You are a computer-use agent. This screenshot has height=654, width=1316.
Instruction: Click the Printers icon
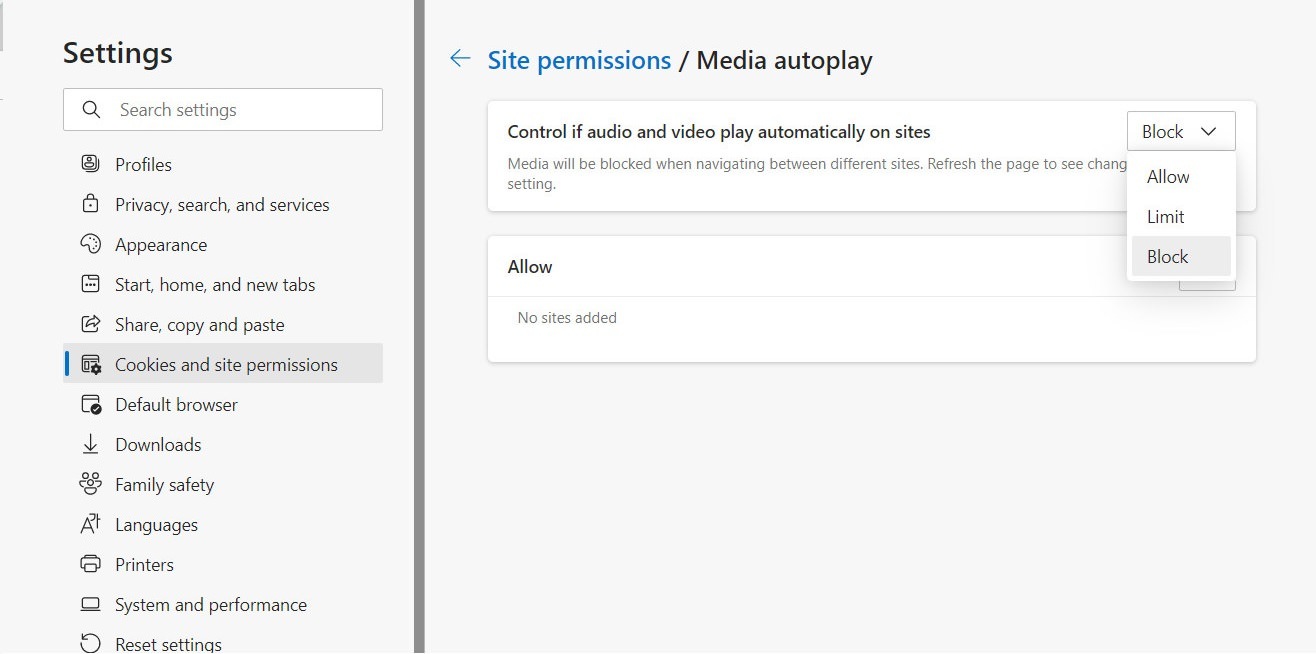pyautogui.click(x=91, y=564)
